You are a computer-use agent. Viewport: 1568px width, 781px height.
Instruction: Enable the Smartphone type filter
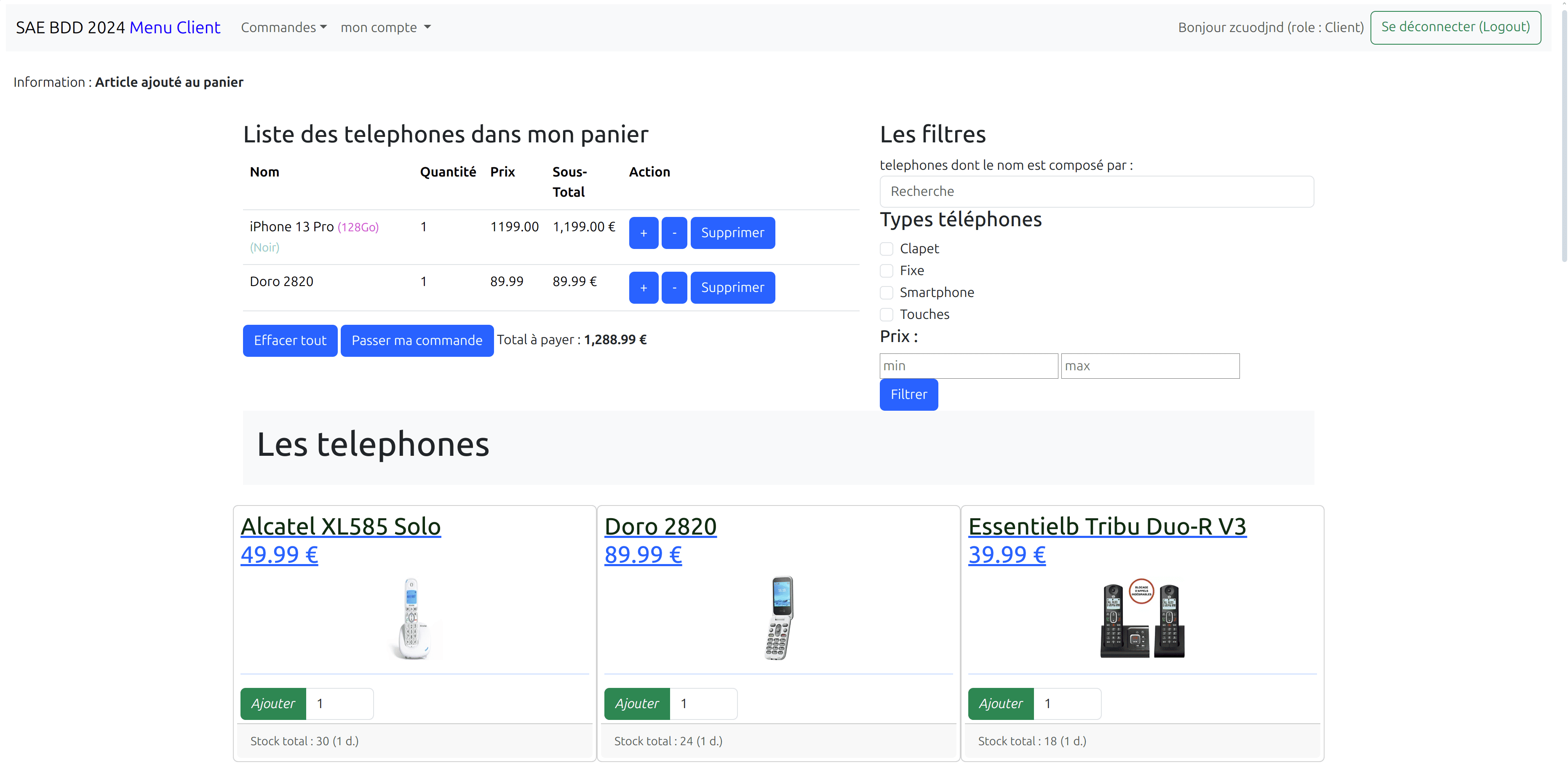pos(886,292)
